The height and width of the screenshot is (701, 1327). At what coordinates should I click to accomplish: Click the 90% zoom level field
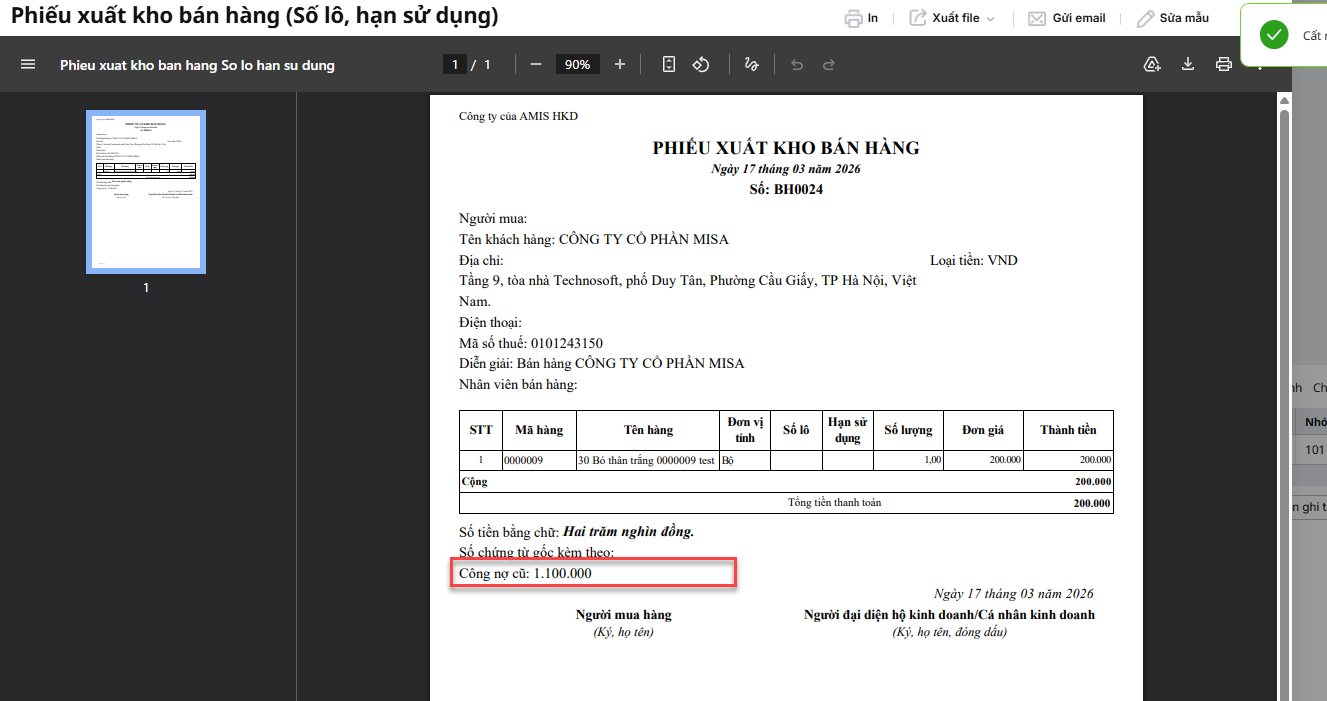click(577, 64)
